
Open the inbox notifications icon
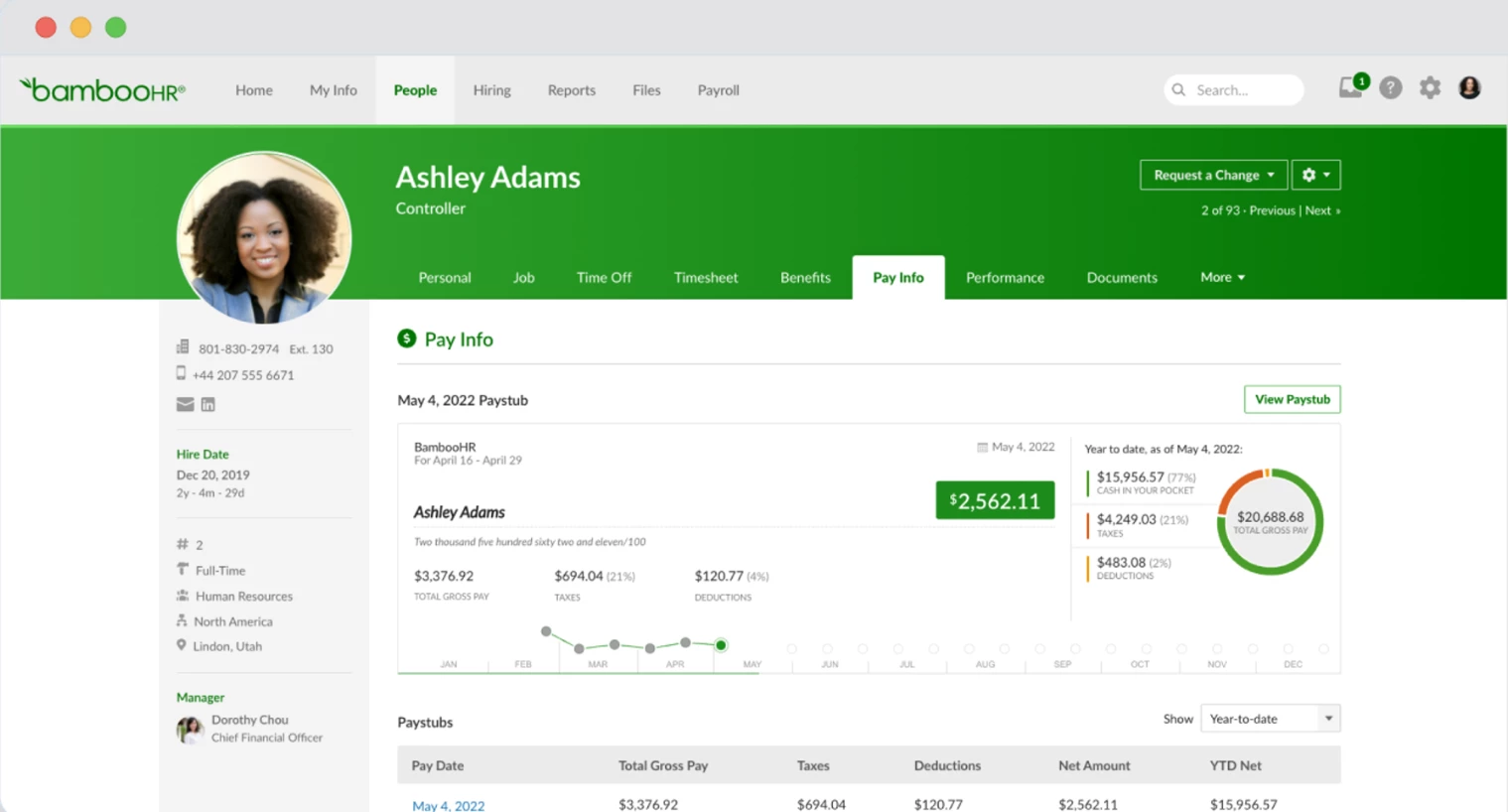(1351, 87)
